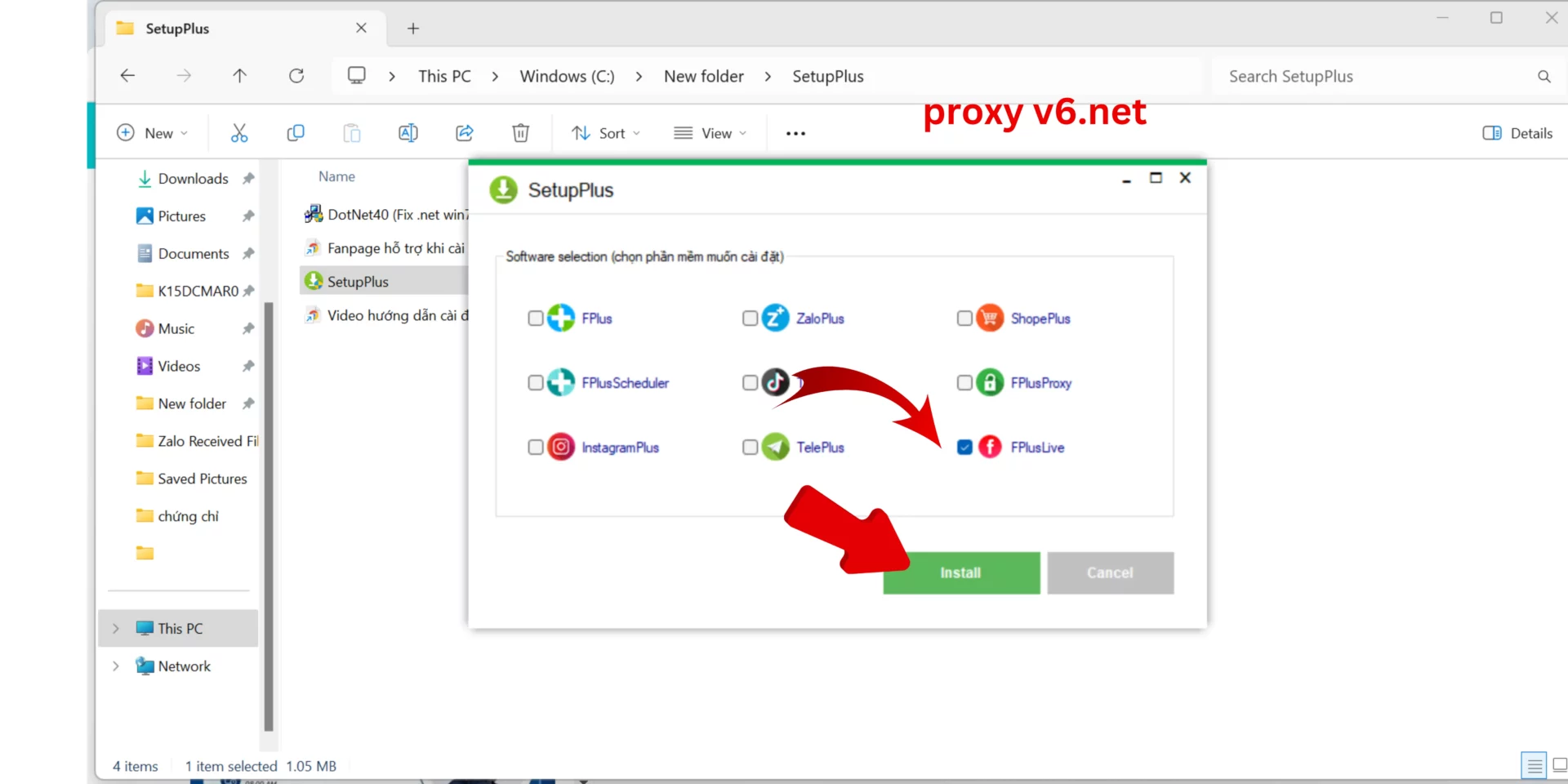Enable the TelePlus checkbox
Viewport: 1568px width, 784px height.
[x=751, y=448]
